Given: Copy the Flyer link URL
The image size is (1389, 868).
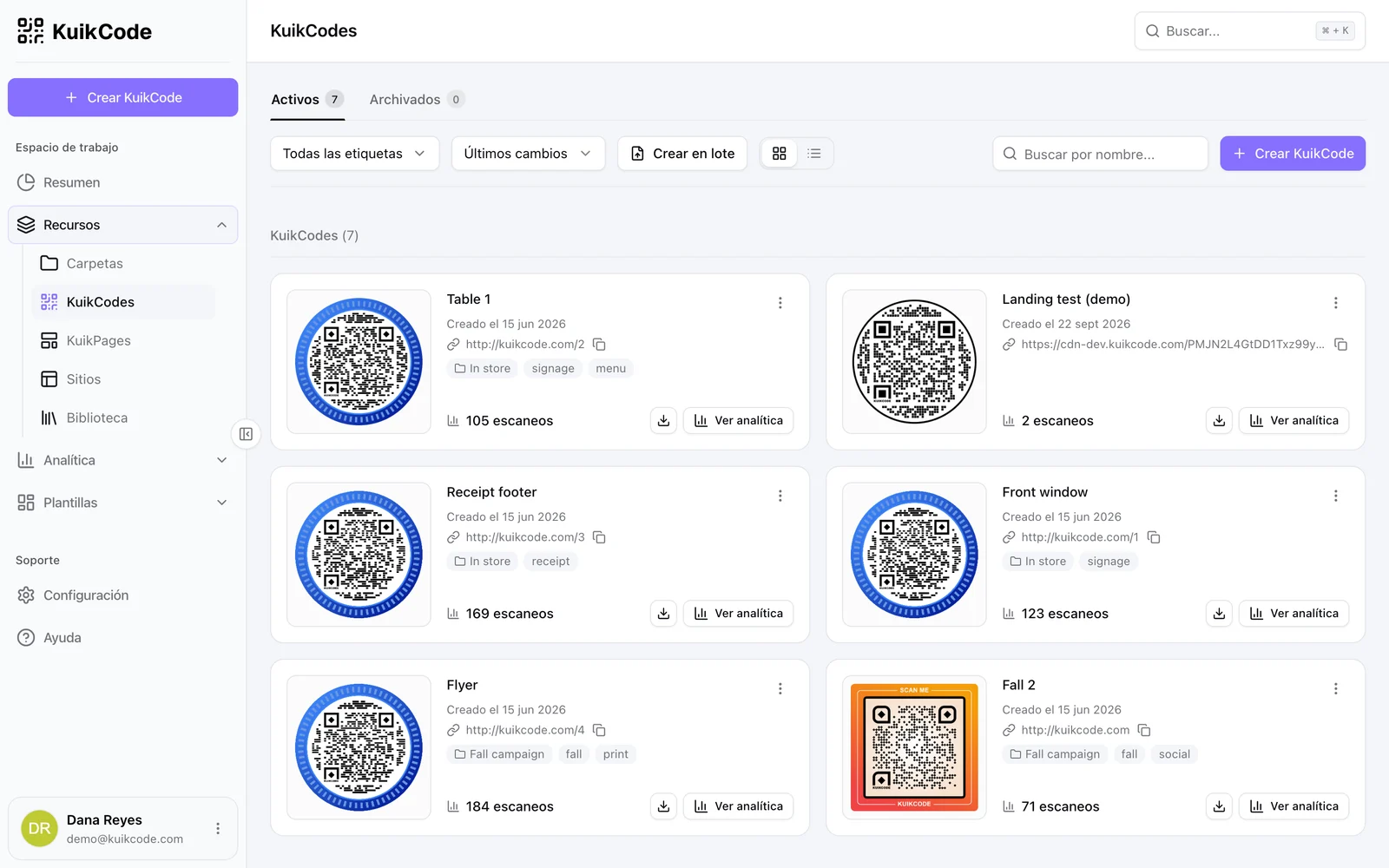Looking at the screenshot, I should click(x=599, y=730).
